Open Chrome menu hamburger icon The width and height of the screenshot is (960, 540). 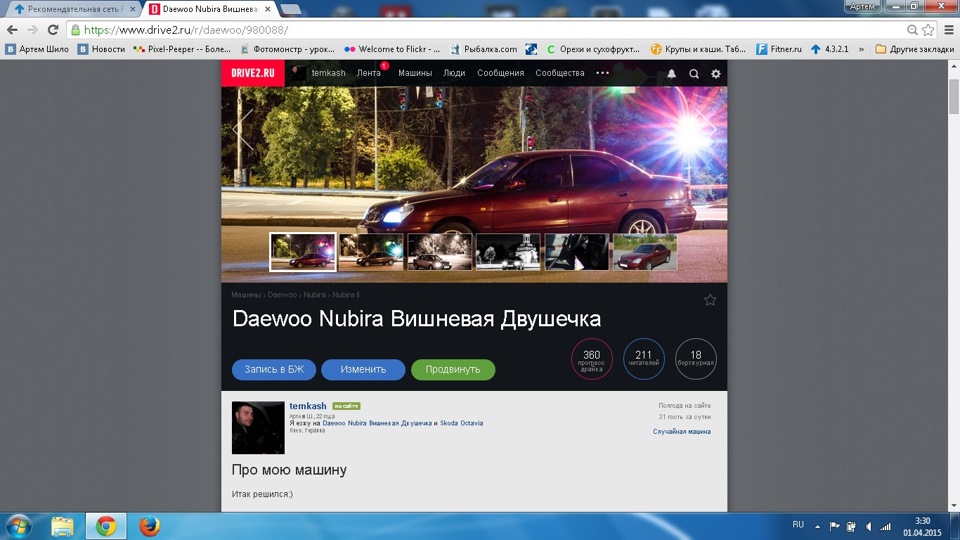[949, 29]
